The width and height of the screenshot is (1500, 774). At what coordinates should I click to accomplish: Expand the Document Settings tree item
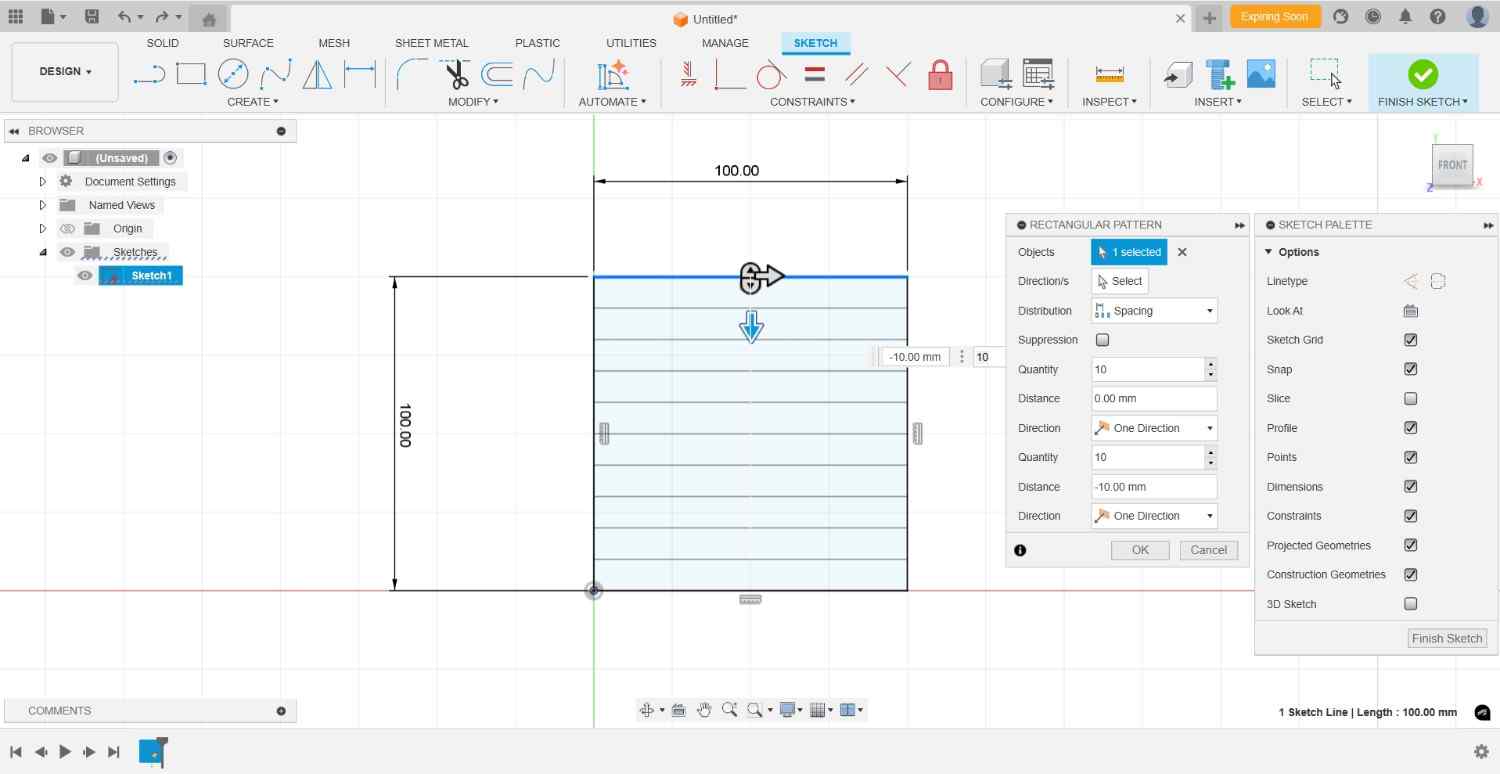click(42, 181)
